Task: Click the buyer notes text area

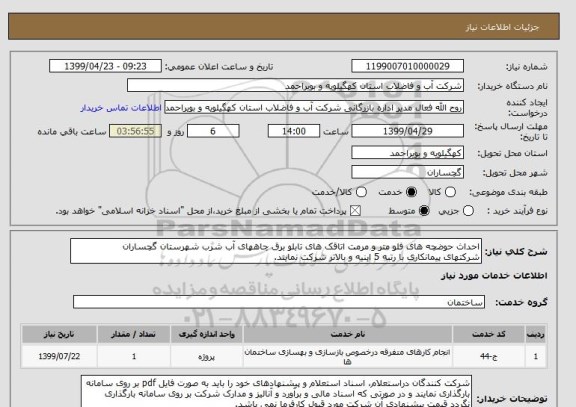Action: point(276,391)
